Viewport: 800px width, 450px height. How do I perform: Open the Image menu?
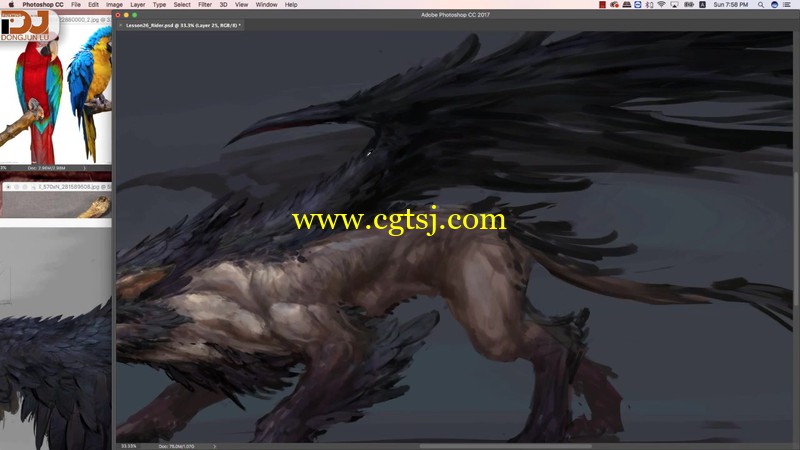click(114, 5)
